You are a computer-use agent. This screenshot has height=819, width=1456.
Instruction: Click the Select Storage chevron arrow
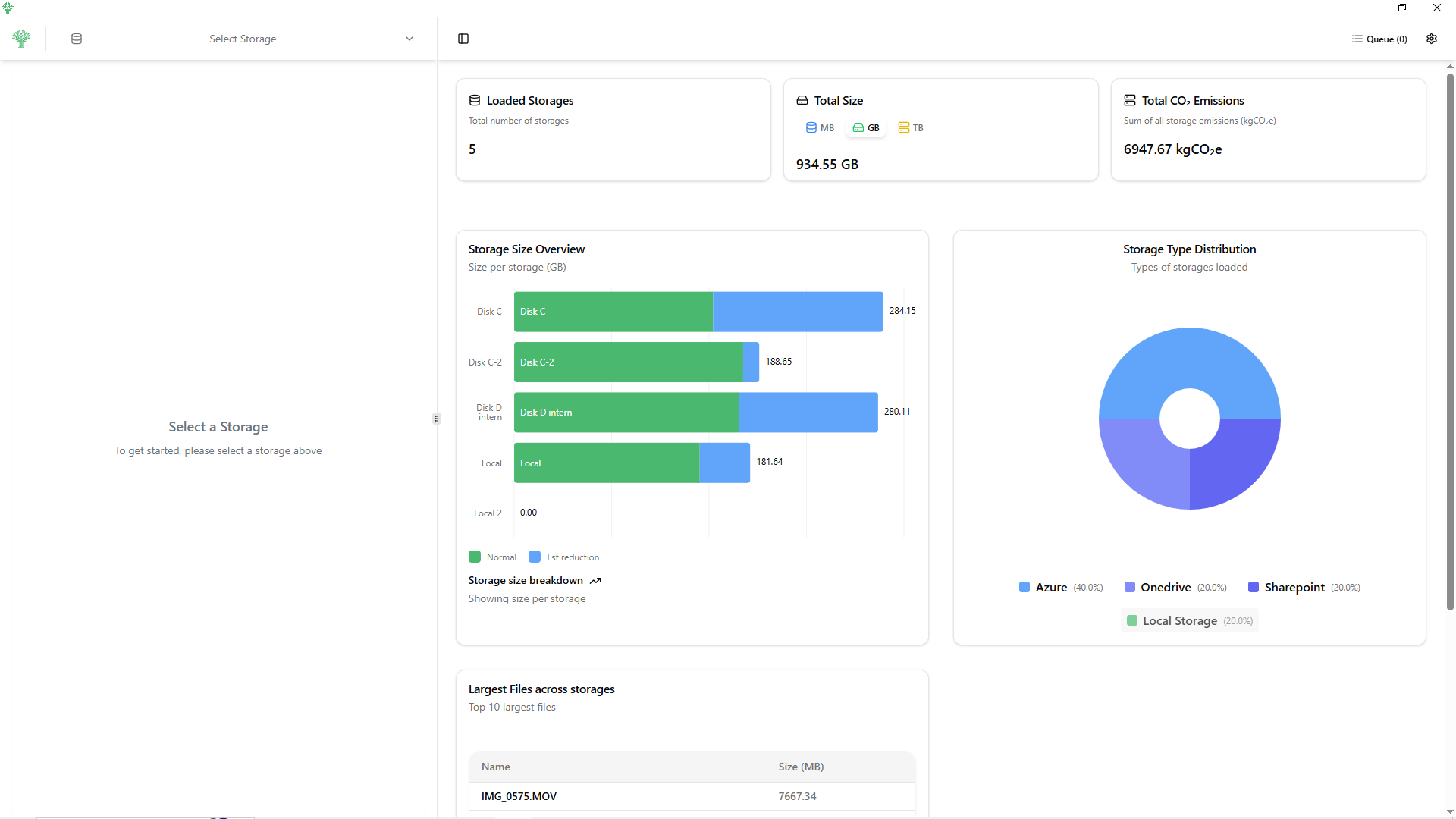tap(409, 39)
